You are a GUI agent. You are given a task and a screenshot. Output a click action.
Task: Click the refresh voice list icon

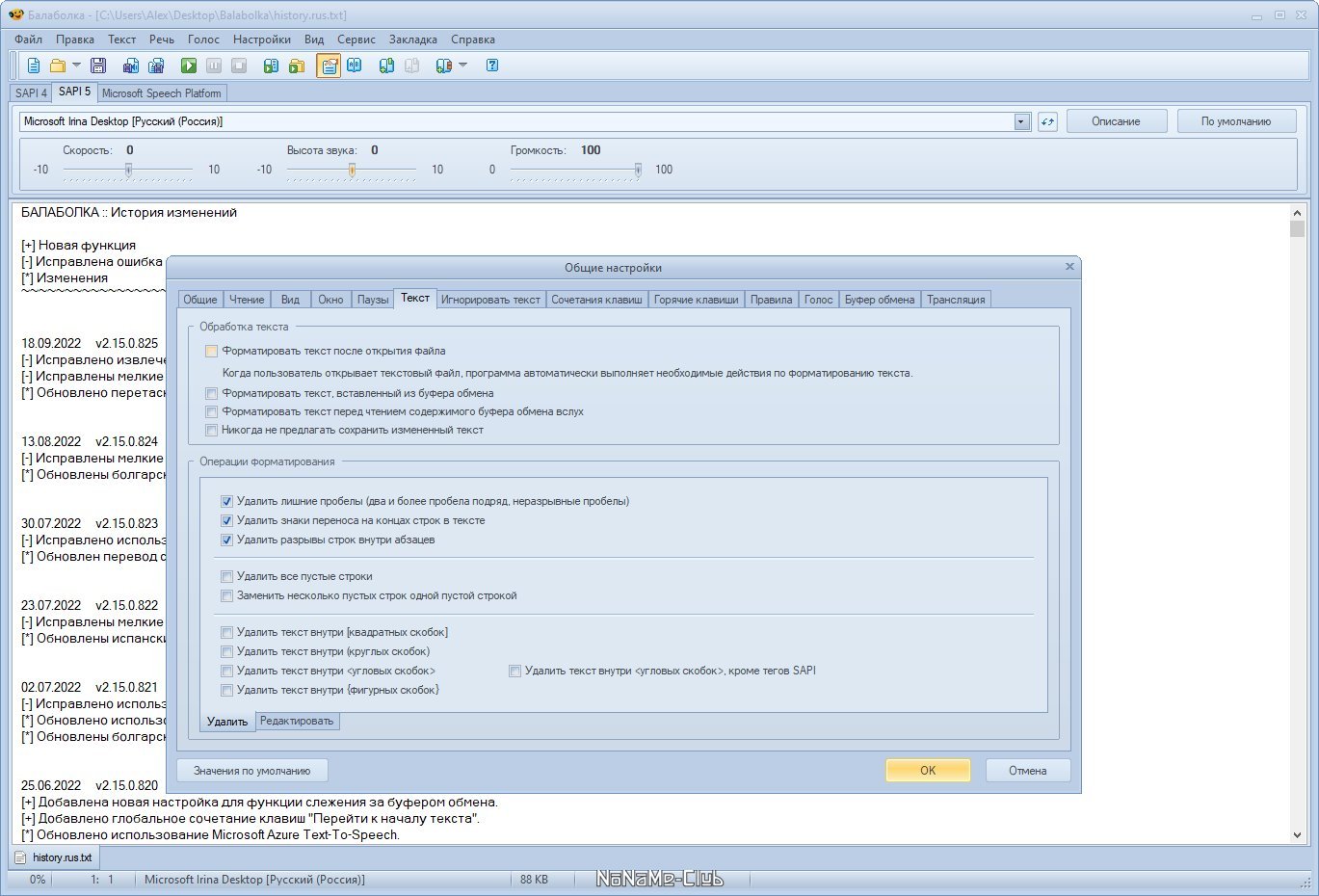tap(1047, 122)
